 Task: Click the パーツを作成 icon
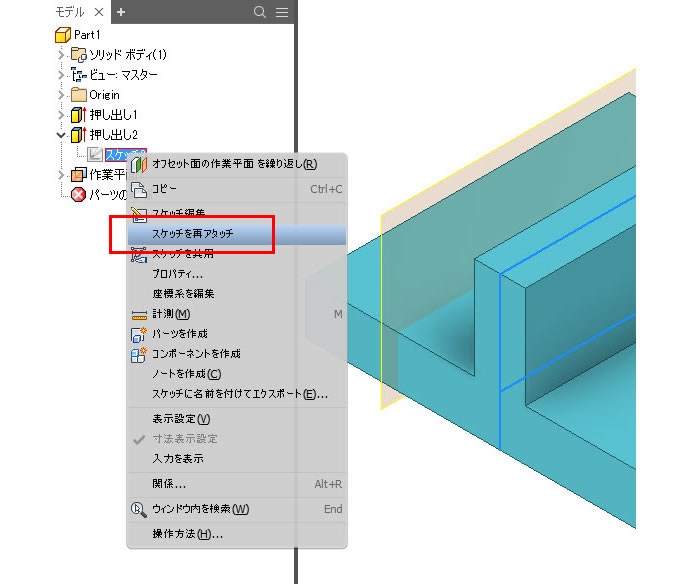click(139, 334)
